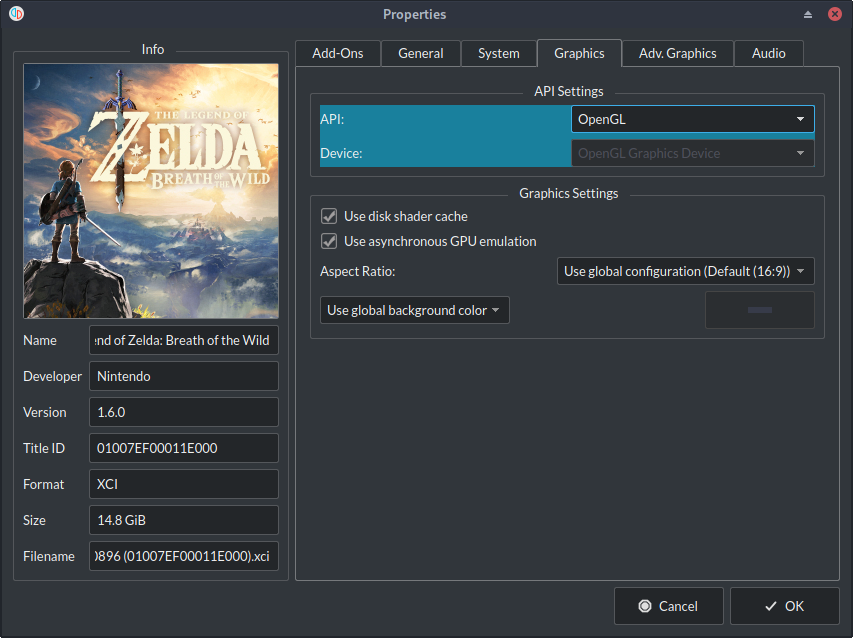Toggle Use disk shader cache checkbox
Screen dimensions: 853x638
(329, 216)
